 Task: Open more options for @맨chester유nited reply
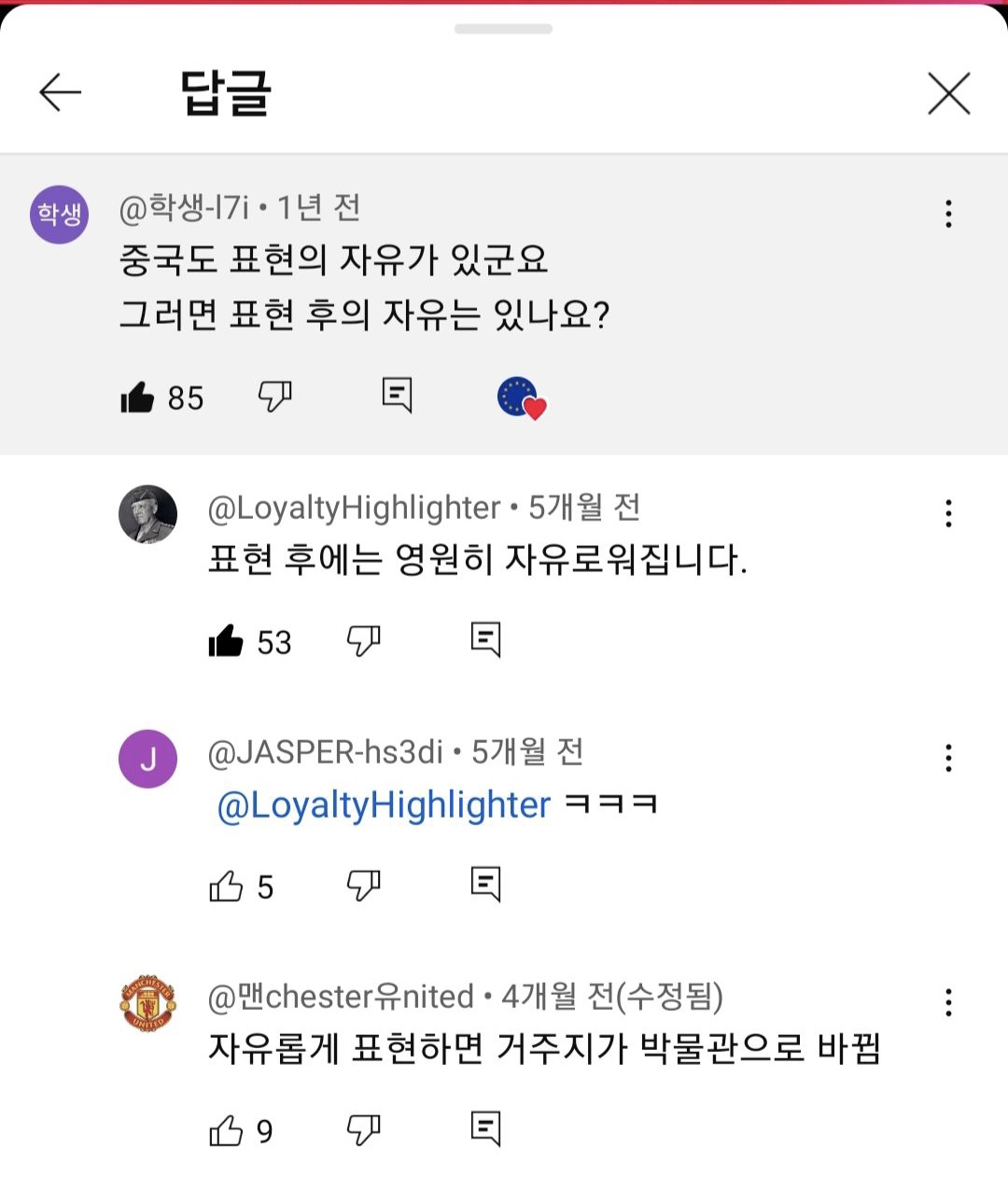pos(948,1002)
